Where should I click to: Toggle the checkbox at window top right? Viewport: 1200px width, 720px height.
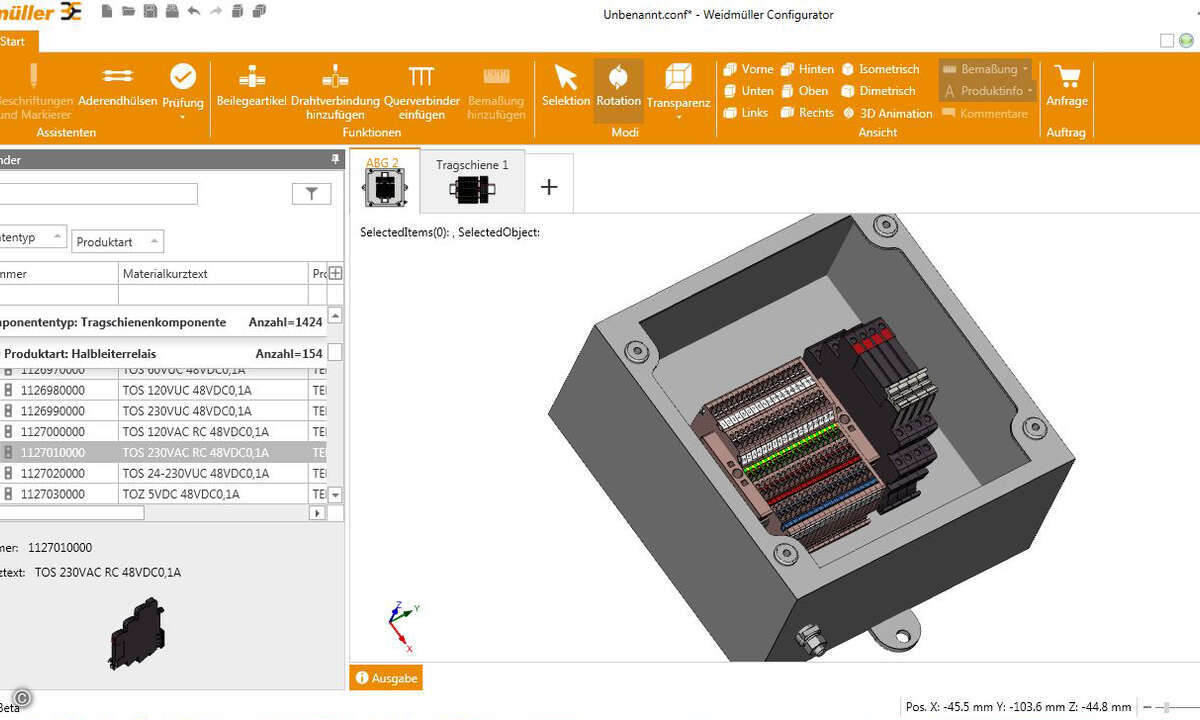[x=1167, y=40]
